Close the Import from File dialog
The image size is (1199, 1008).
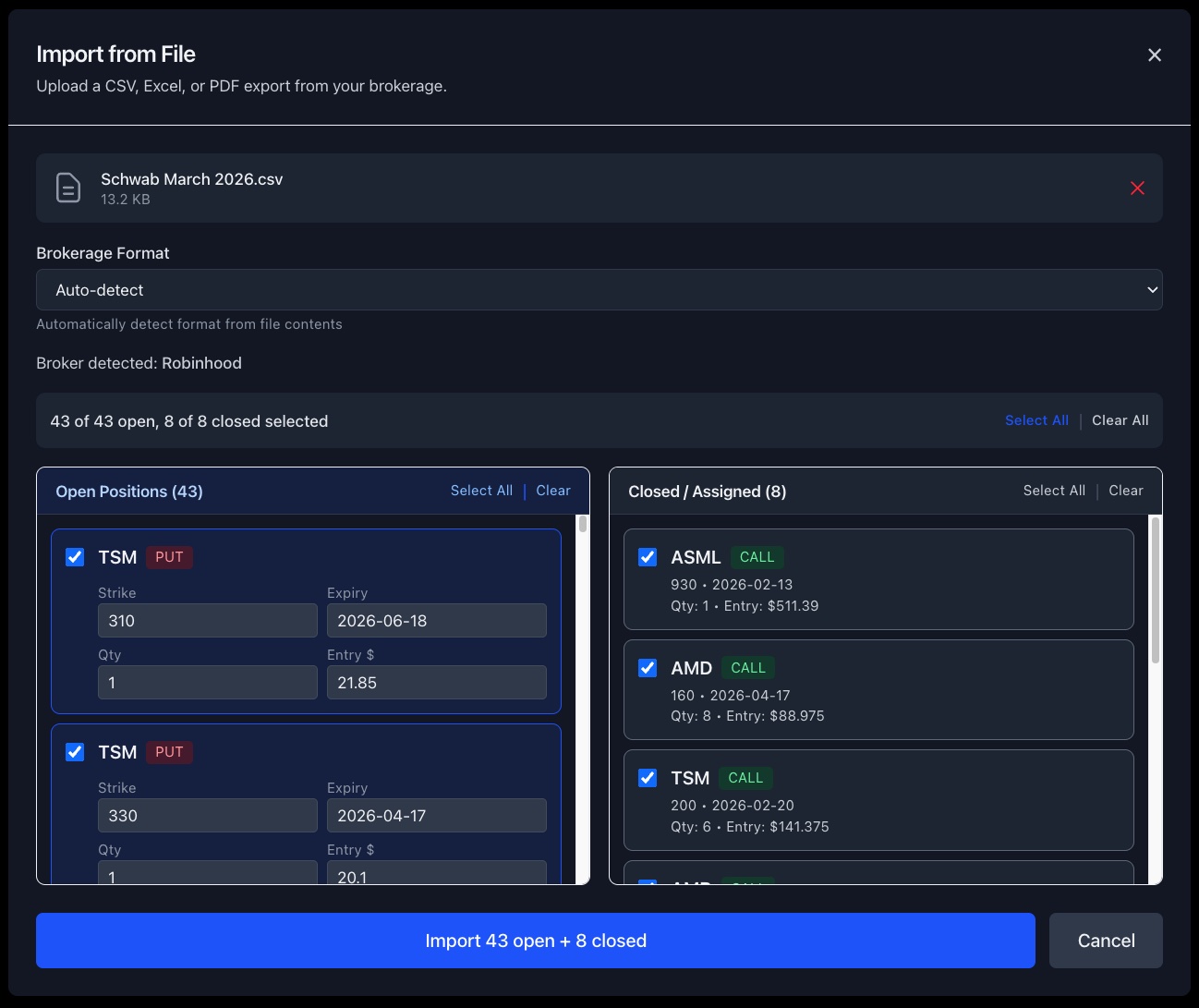click(x=1154, y=55)
